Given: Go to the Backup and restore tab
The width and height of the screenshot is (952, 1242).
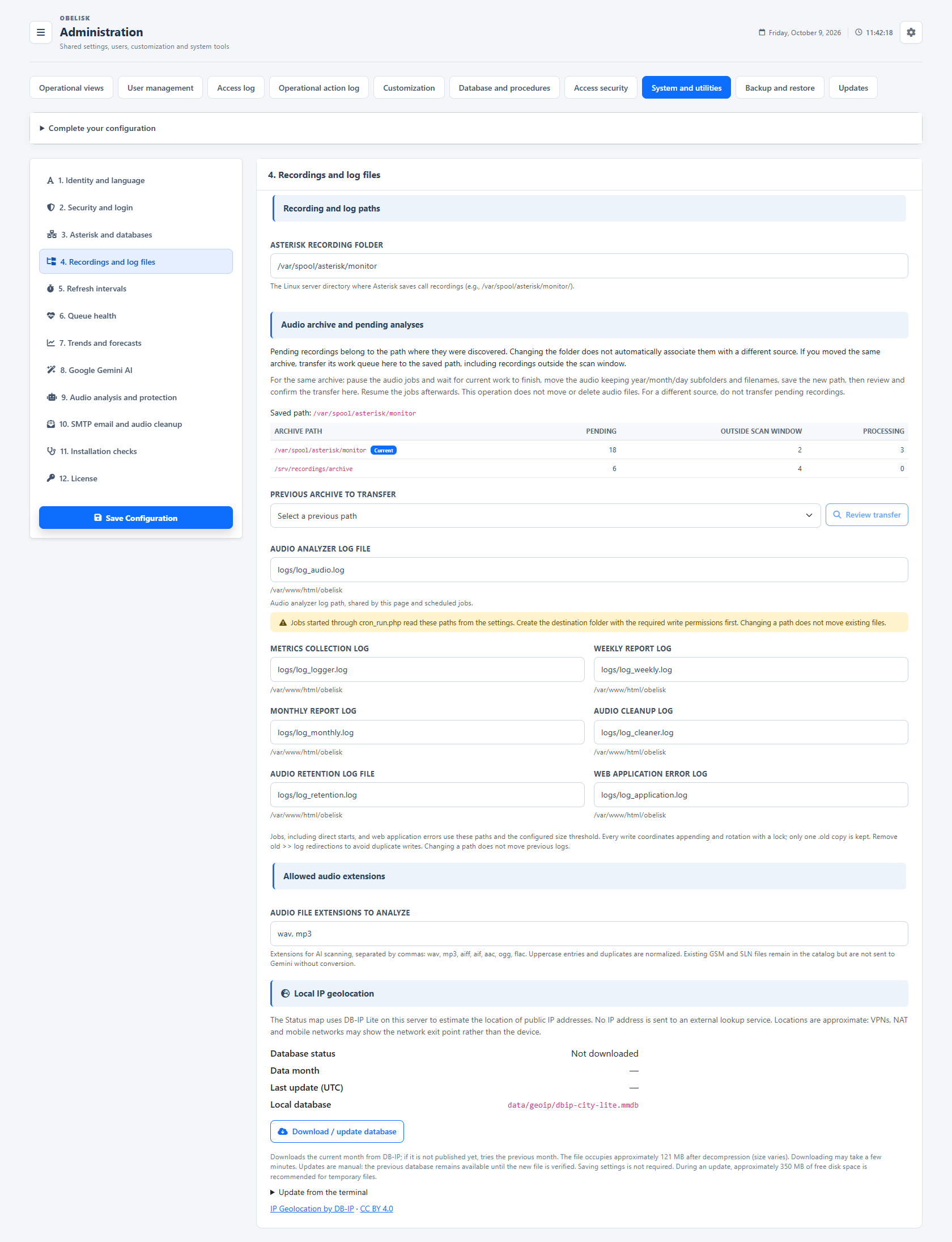Looking at the screenshot, I should (780, 88).
